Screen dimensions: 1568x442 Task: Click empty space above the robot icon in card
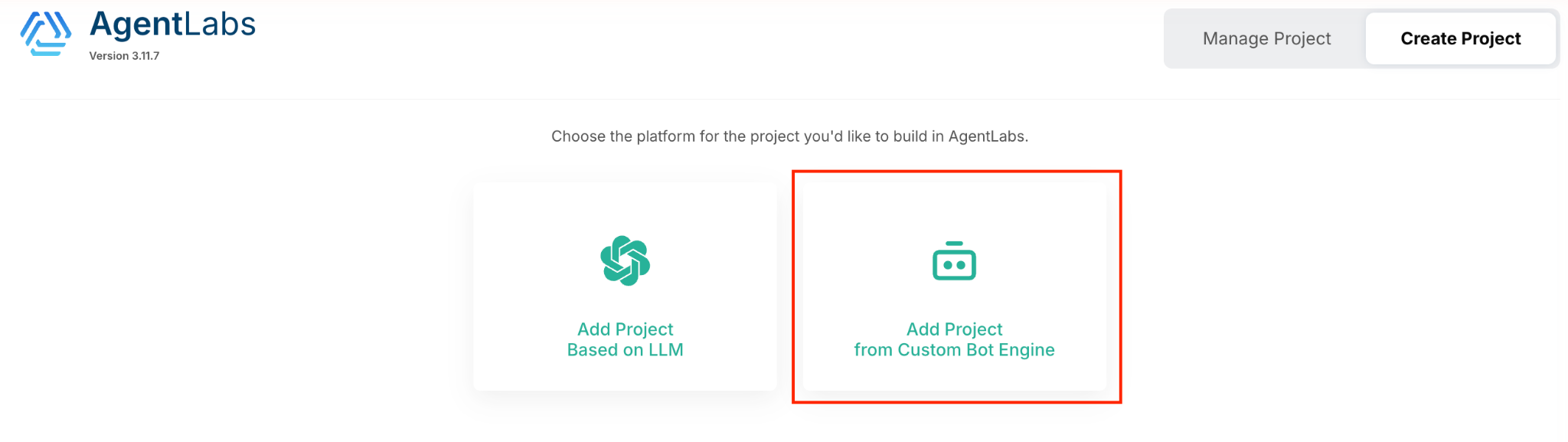pos(954,208)
